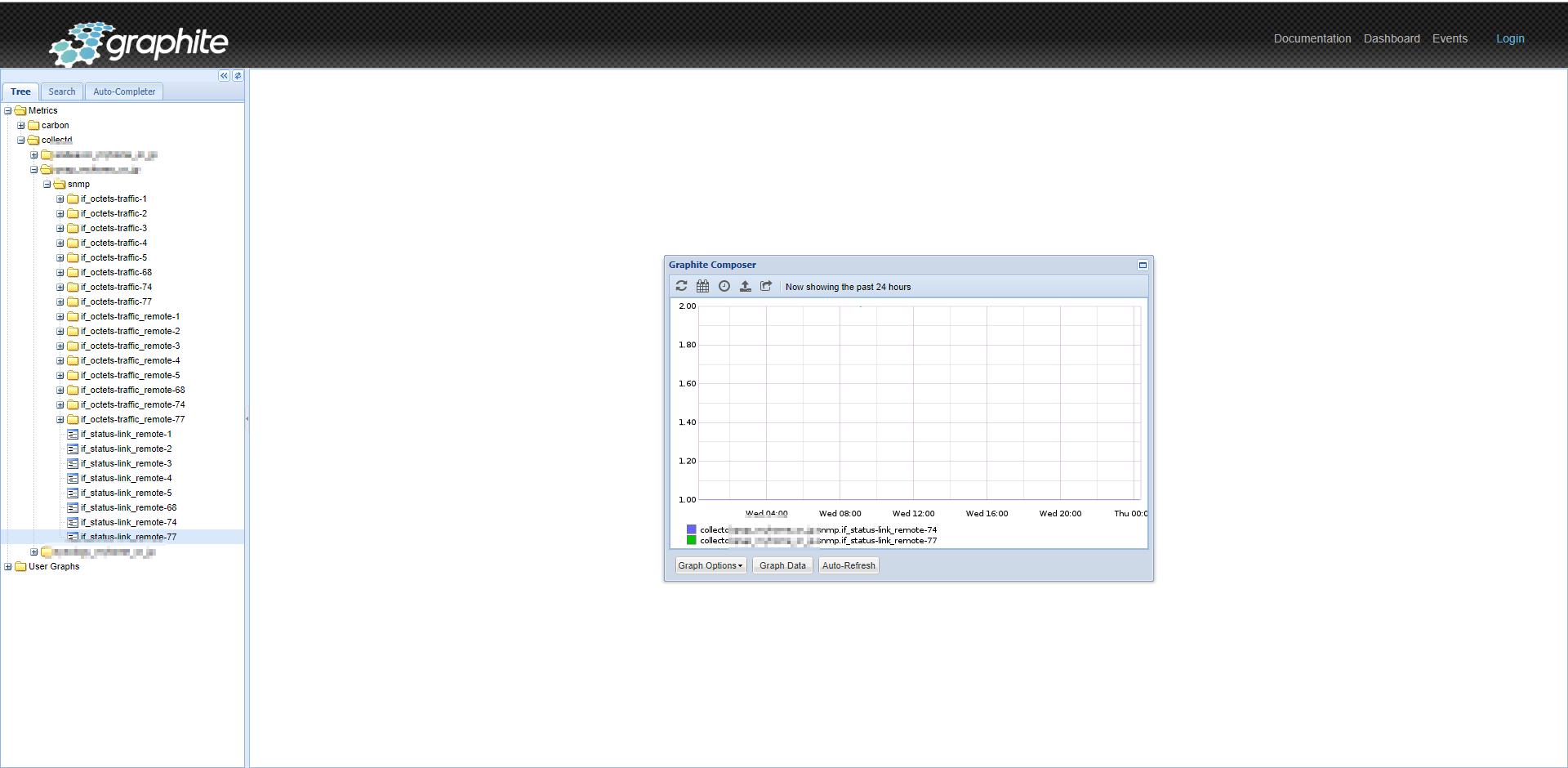Screen dimensions: 1568x768
Task: Click the blue legend swatch for remote-74
Action: [x=692, y=529]
